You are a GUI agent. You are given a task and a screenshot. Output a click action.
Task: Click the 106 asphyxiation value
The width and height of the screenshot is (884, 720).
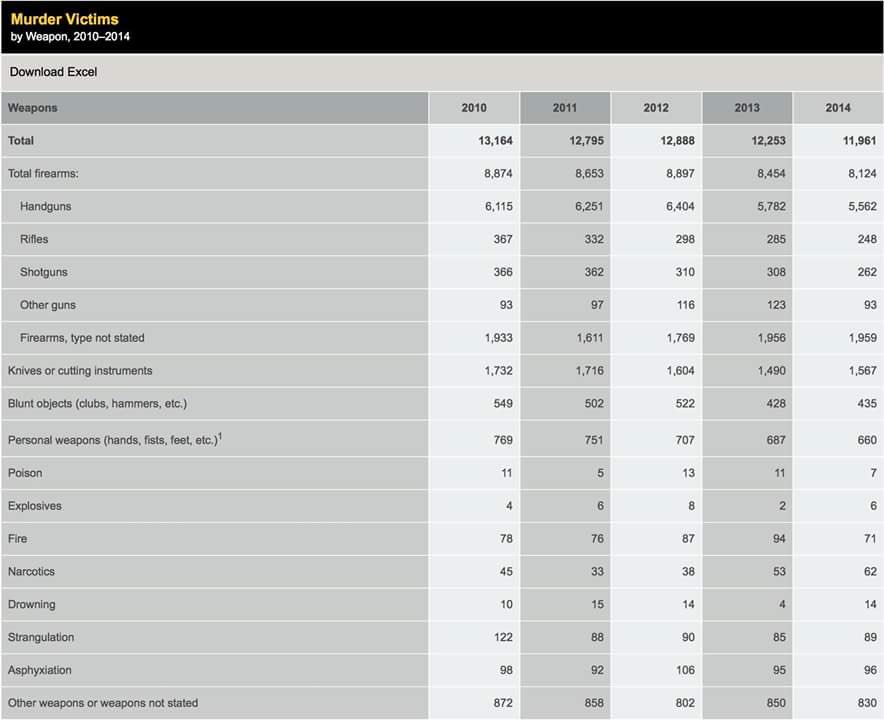686,670
